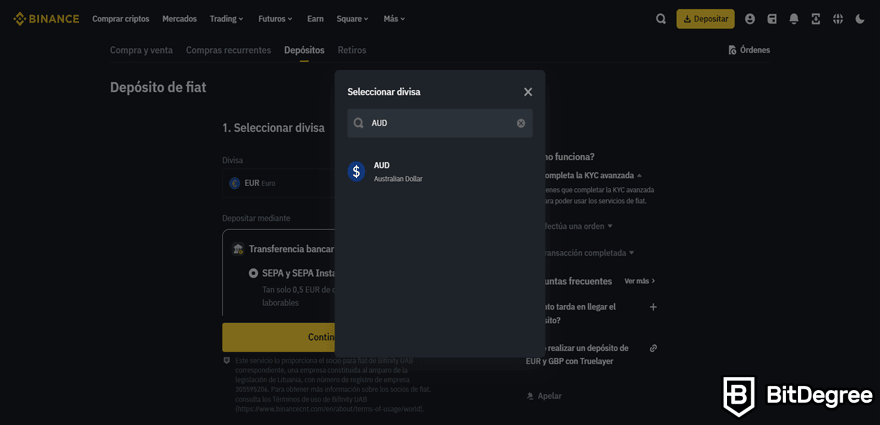The width and height of the screenshot is (880, 425).
Task: Open the EUR Divisa selector
Action: pyautogui.click(x=278, y=183)
